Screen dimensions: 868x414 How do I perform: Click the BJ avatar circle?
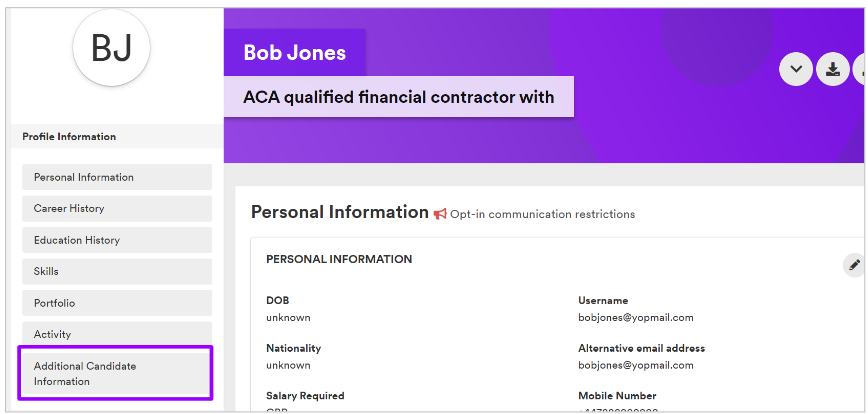pyautogui.click(x=111, y=48)
